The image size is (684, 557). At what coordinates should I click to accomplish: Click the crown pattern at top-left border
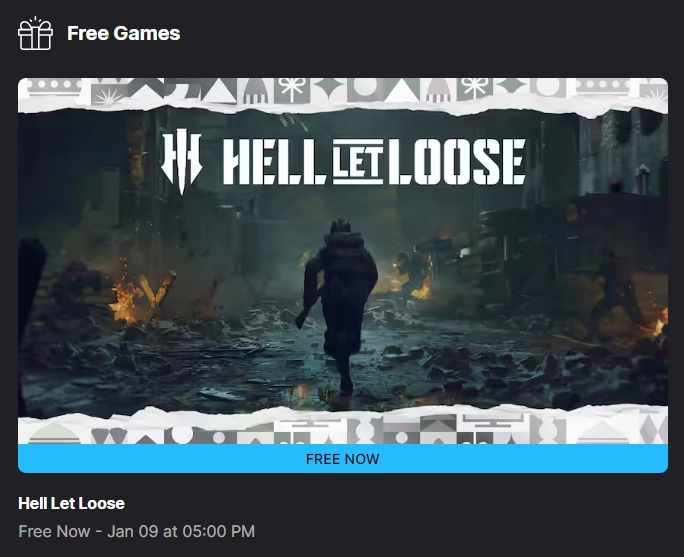click(x=54, y=86)
